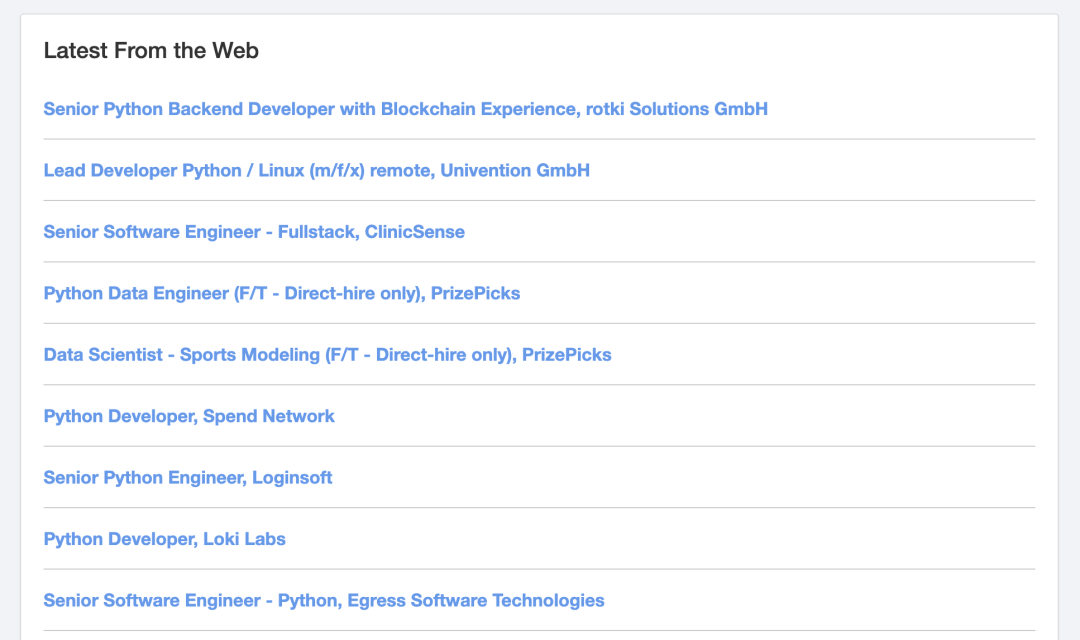Open Lead Developer Python / Linux Univention link
The image size is (1080, 640).
pos(317,170)
